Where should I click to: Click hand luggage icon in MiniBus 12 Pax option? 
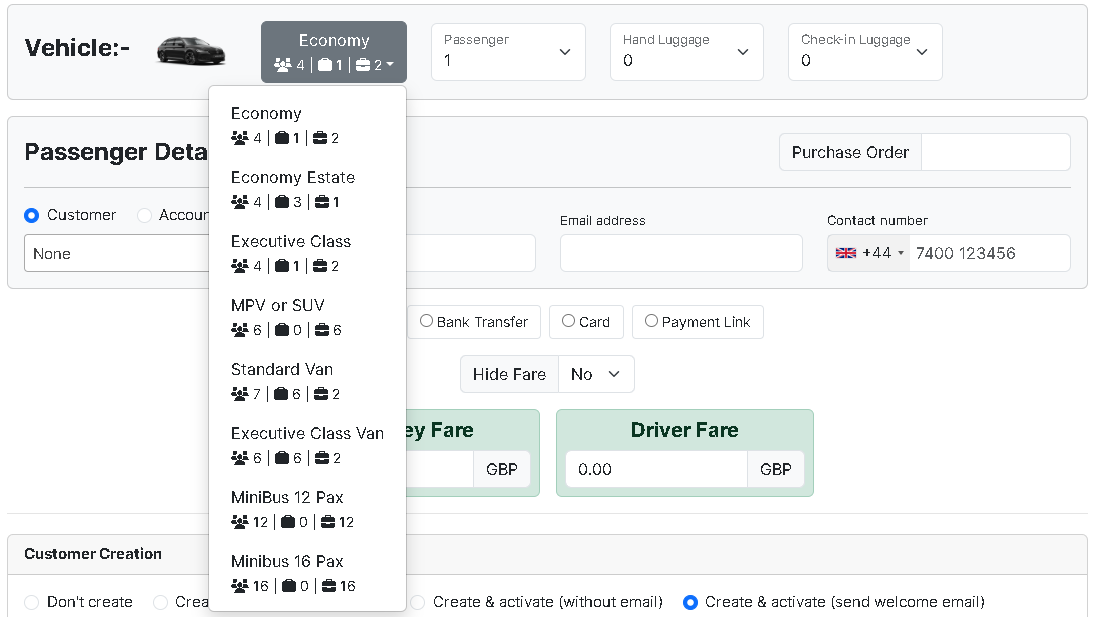pyautogui.click(x=288, y=522)
